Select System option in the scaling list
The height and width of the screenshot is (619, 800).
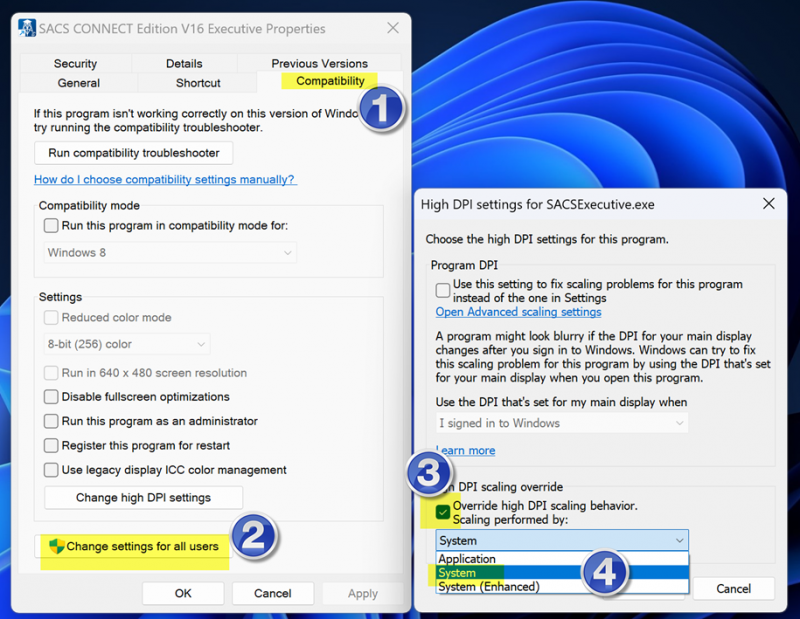(562, 573)
